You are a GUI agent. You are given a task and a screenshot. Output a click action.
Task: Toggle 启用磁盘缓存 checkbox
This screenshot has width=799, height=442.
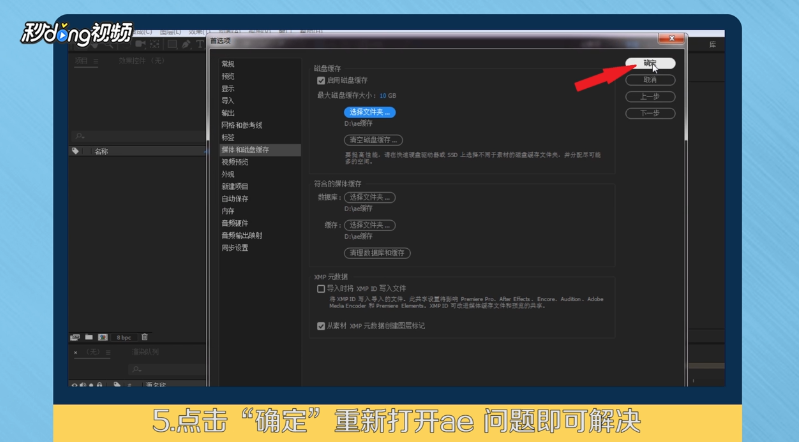pyautogui.click(x=321, y=81)
